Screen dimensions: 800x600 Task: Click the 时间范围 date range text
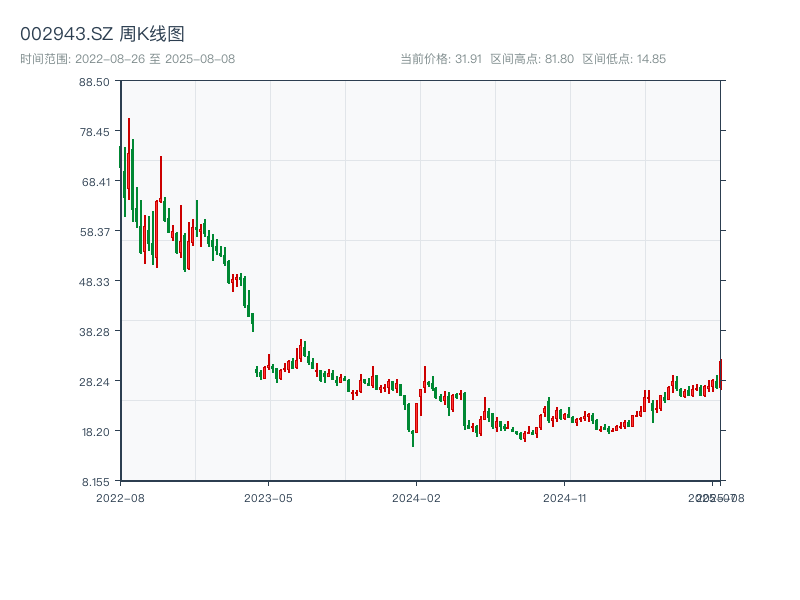(127, 59)
